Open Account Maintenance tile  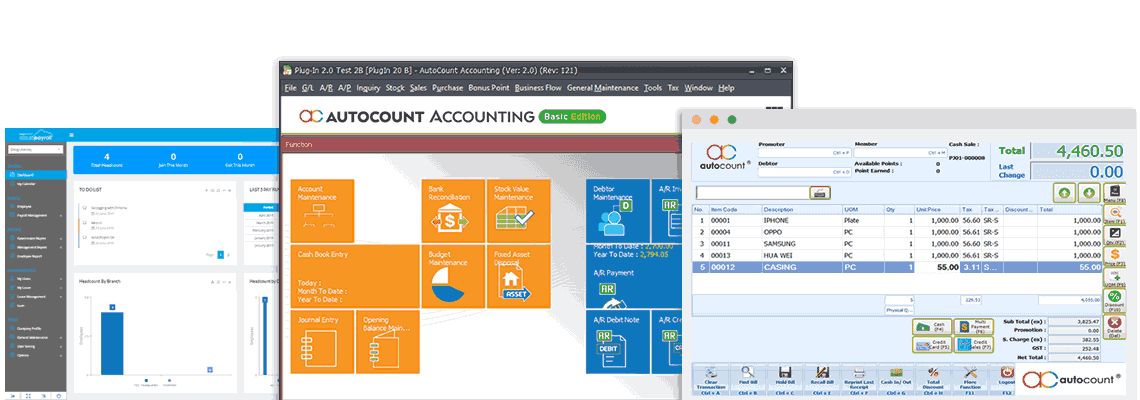[322, 211]
